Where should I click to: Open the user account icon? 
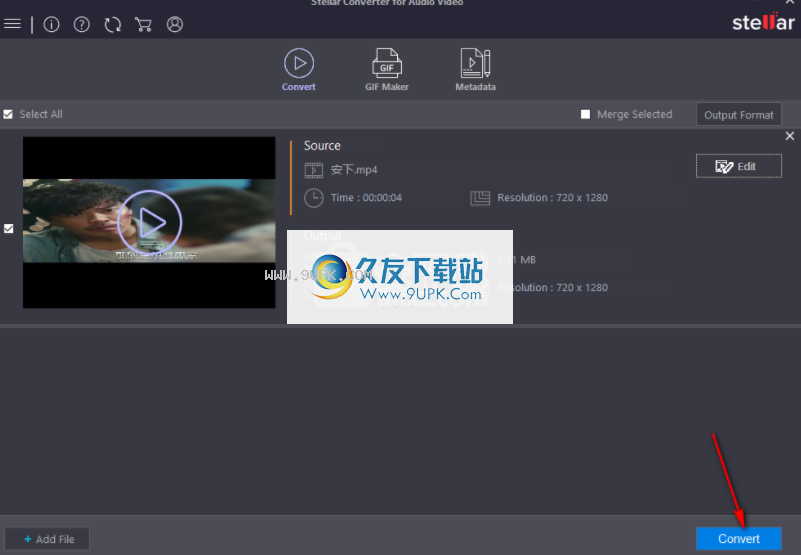point(175,24)
